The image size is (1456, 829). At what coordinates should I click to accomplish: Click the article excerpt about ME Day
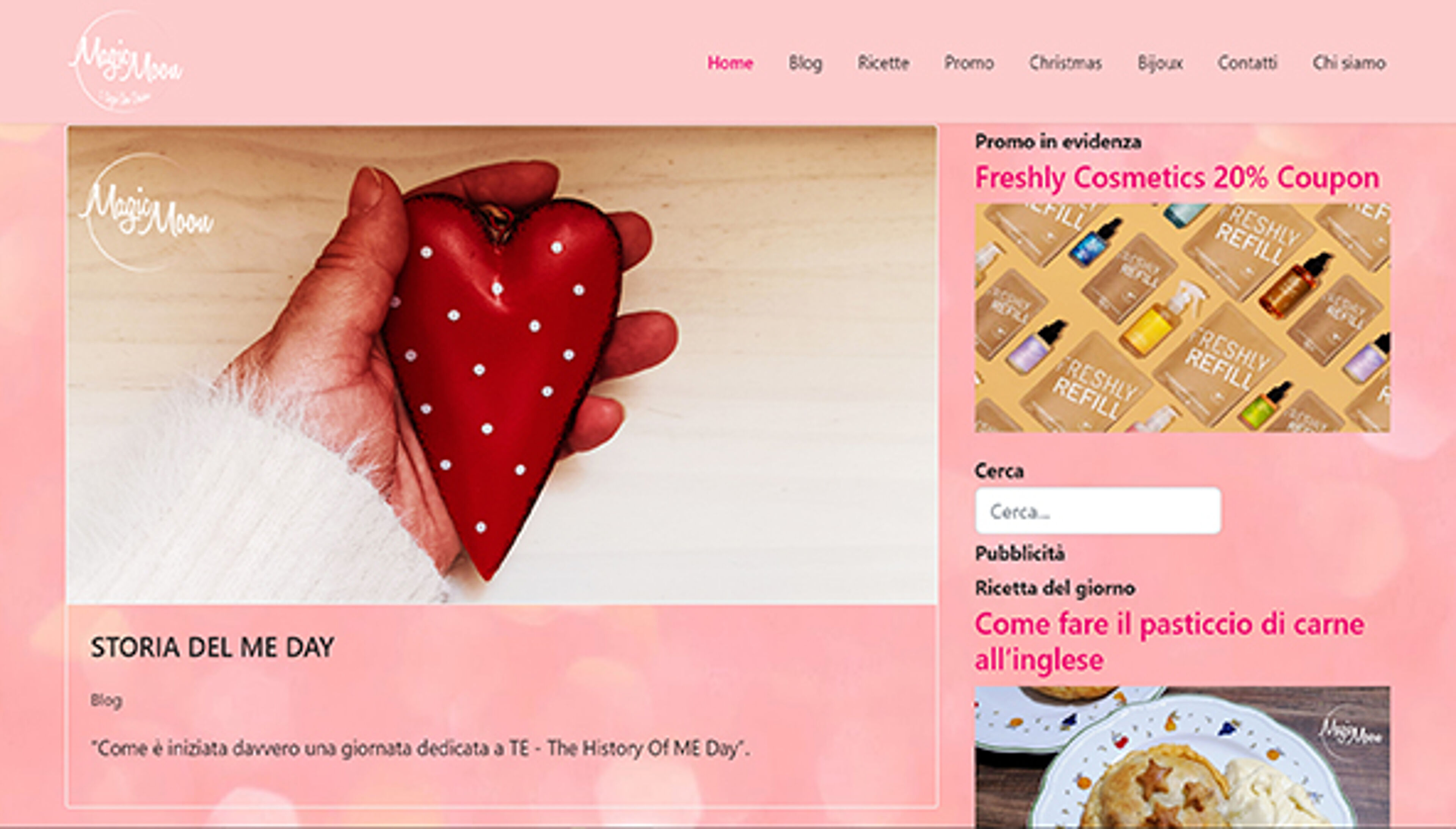(420, 748)
